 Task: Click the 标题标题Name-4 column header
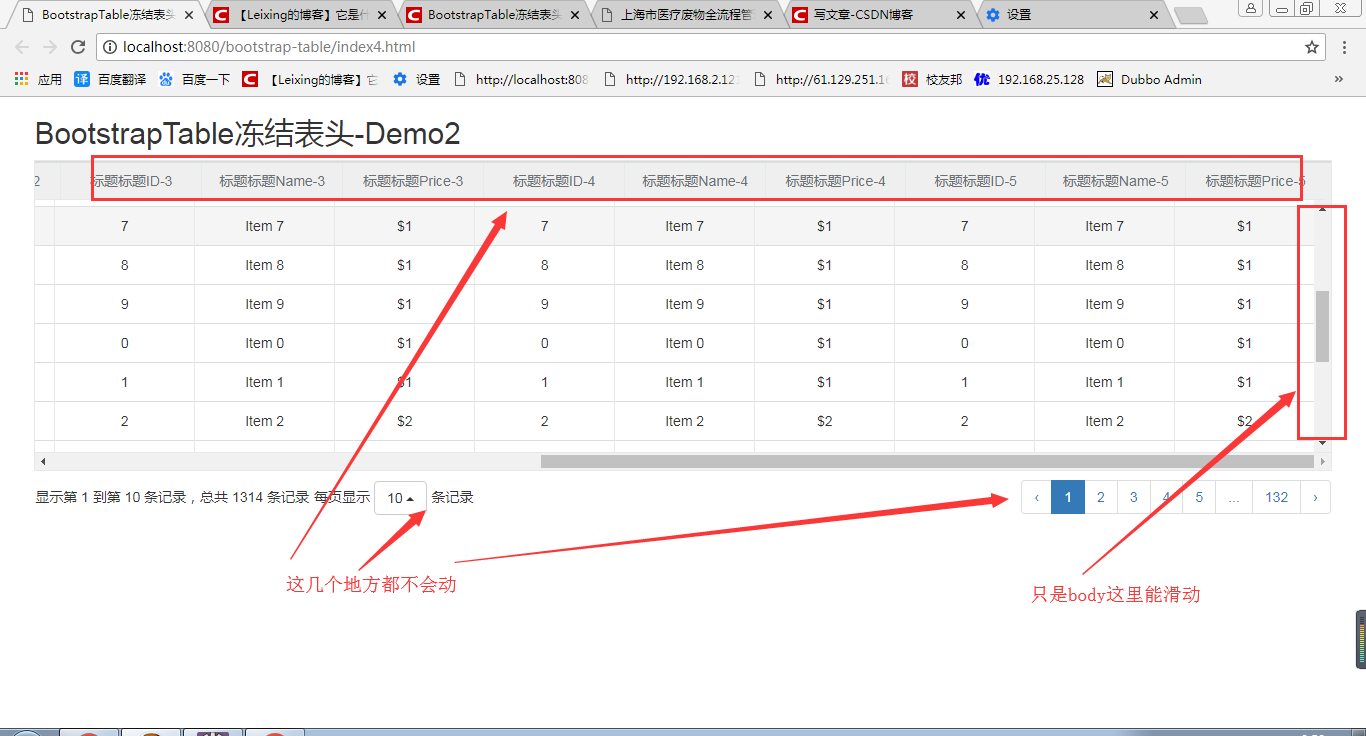[x=695, y=181]
